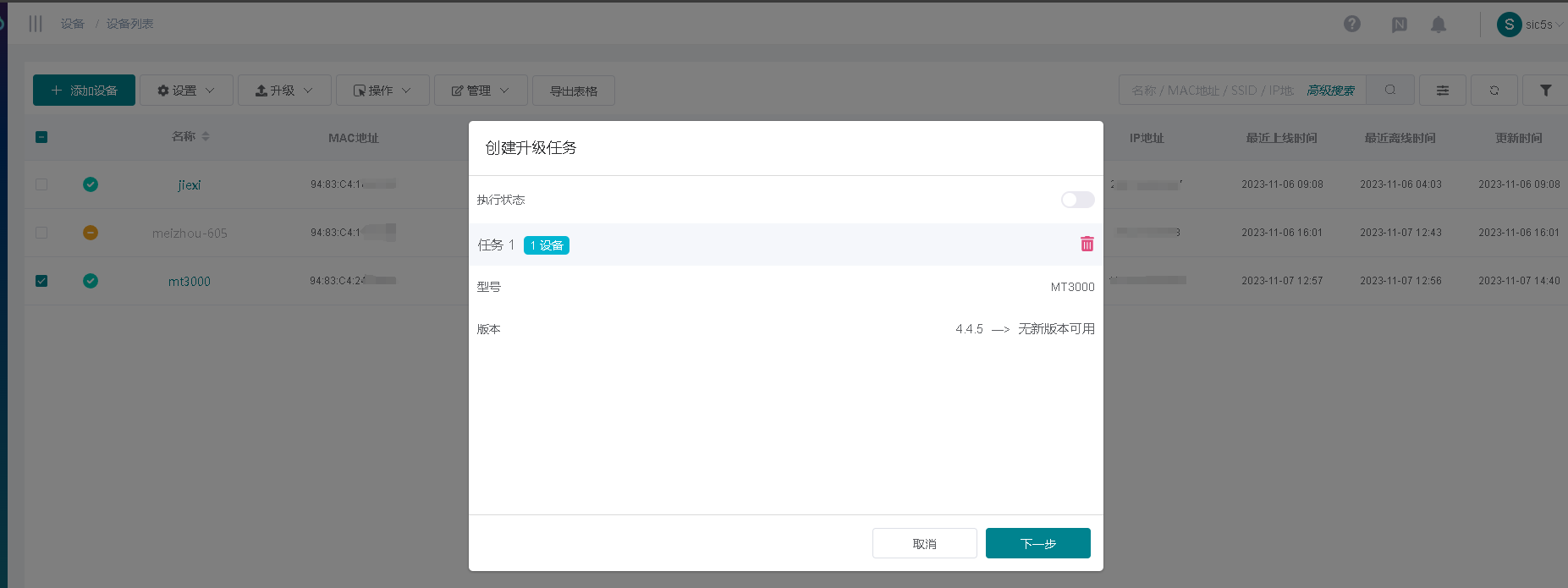Toggle the select-all header checkbox
The width and height of the screenshot is (1568, 588).
click(41, 137)
